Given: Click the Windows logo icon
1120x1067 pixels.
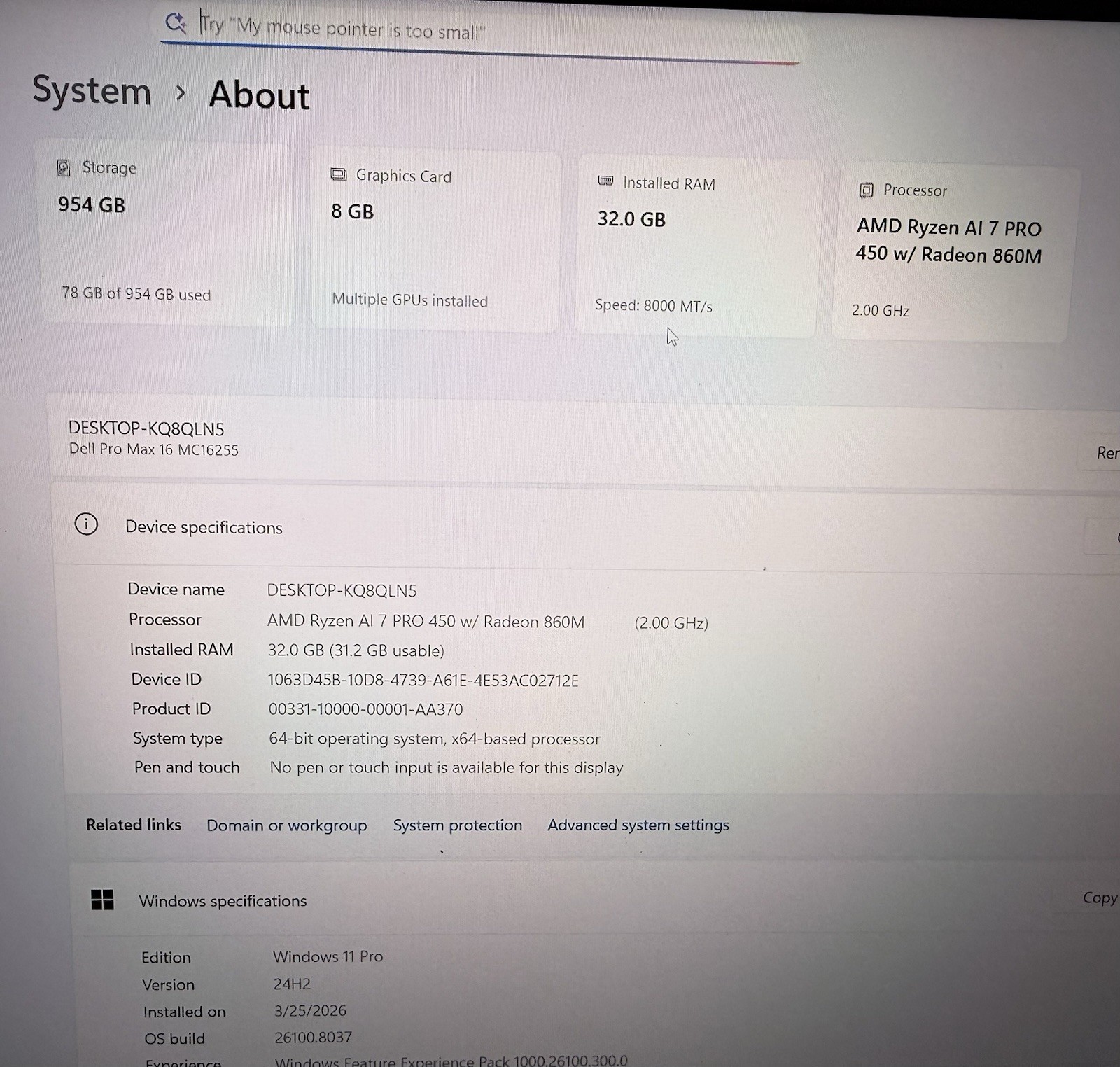Looking at the screenshot, I should point(102,900).
